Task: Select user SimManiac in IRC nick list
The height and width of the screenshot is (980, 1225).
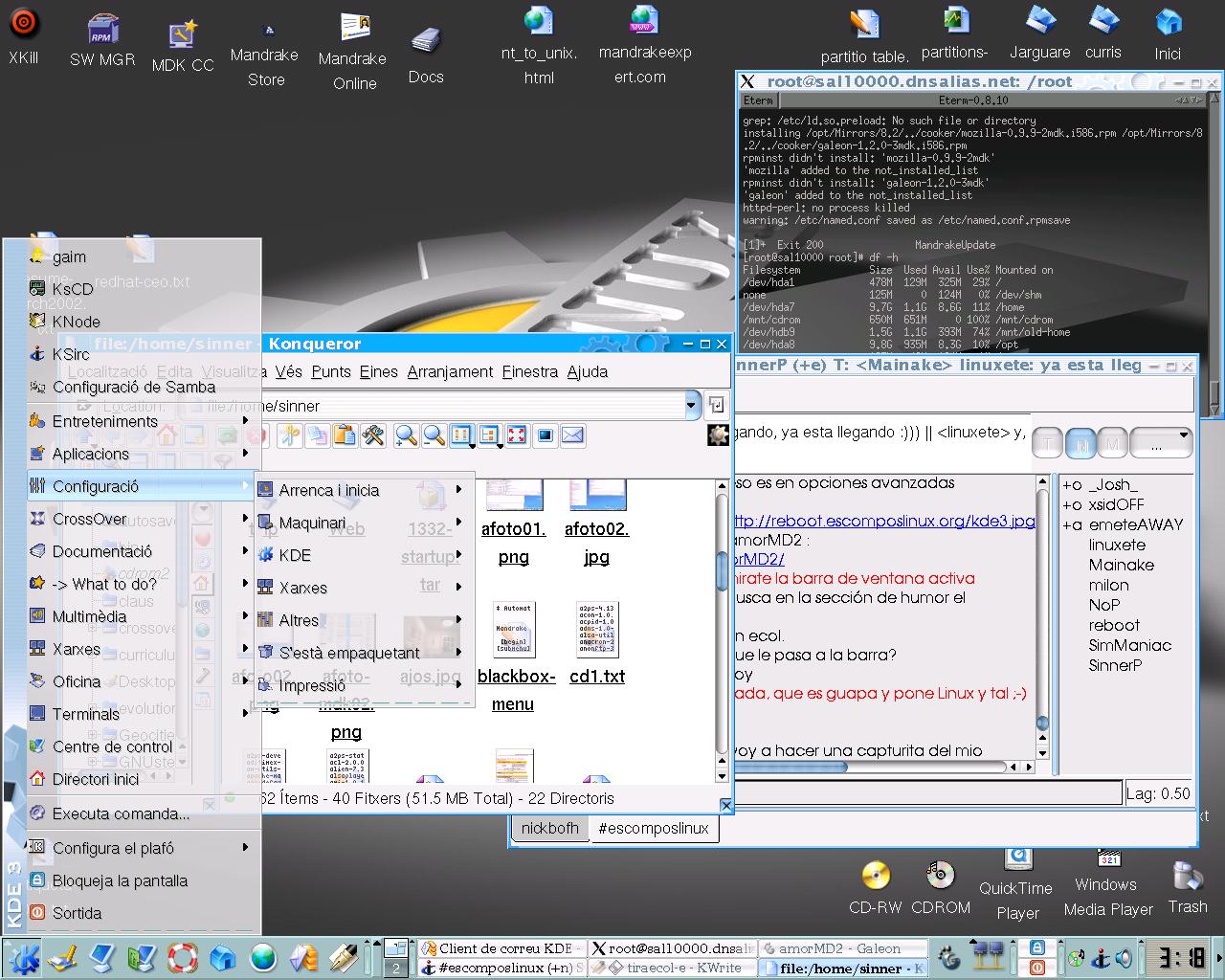Action: 1129,645
